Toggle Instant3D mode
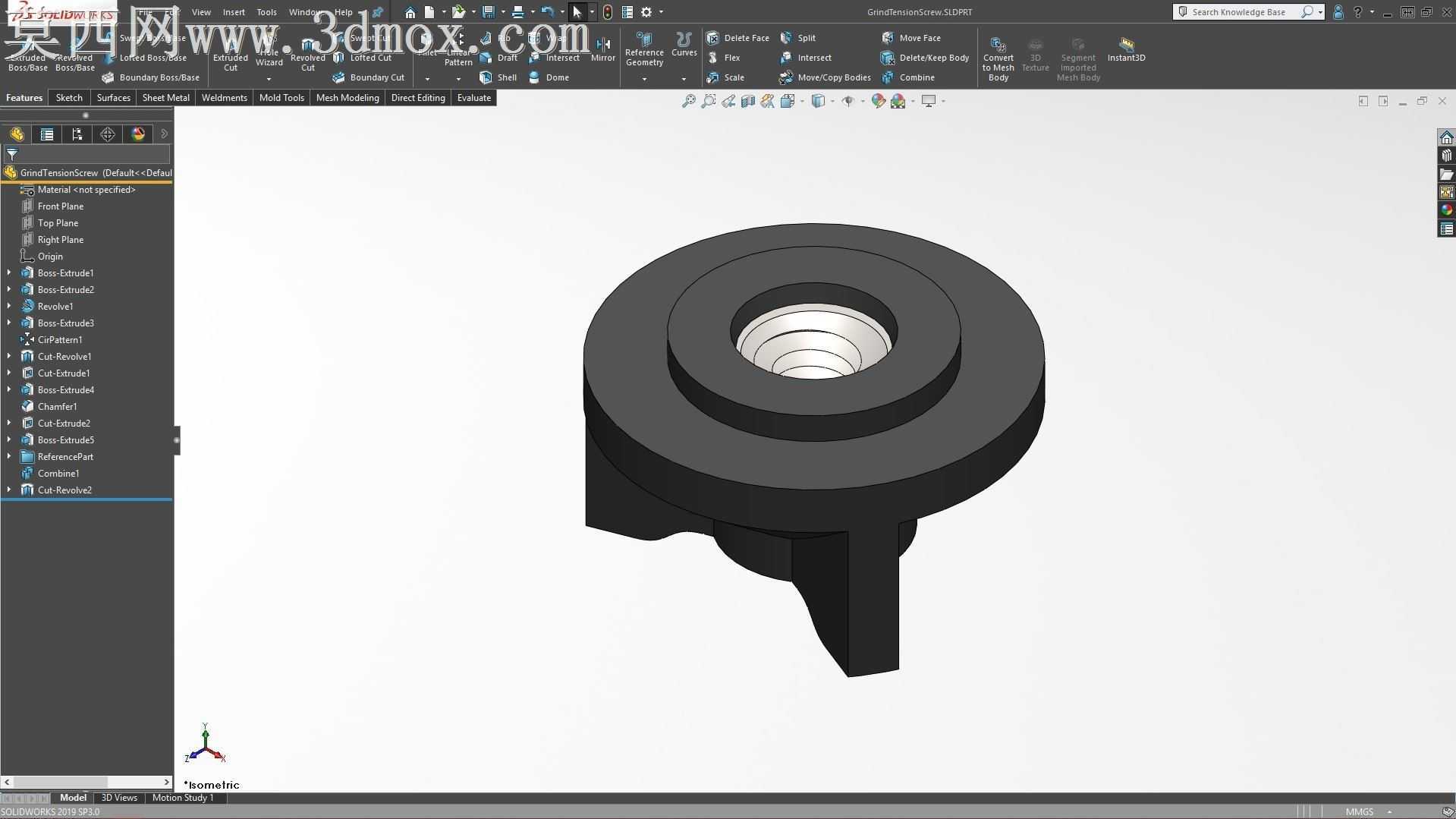The height and width of the screenshot is (819, 1456). click(x=1126, y=49)
